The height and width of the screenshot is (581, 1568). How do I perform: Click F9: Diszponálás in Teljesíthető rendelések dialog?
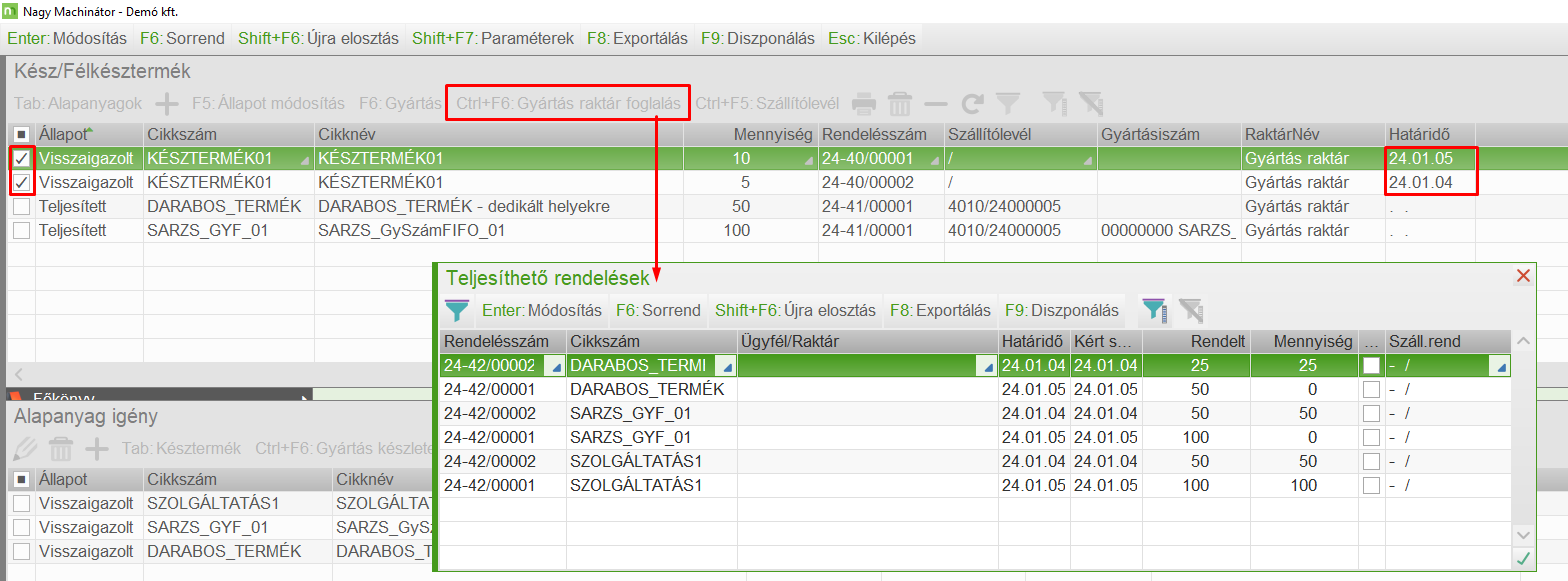point(1061,310)
